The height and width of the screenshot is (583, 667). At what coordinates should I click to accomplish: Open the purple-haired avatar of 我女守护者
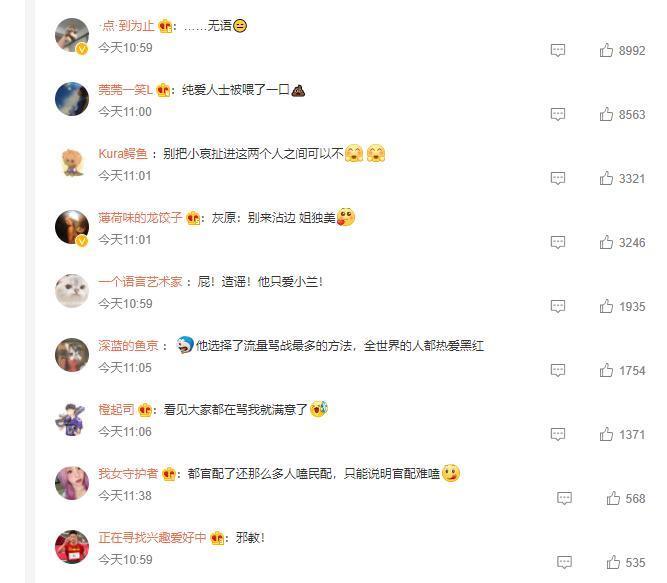(x=72, y=483)
